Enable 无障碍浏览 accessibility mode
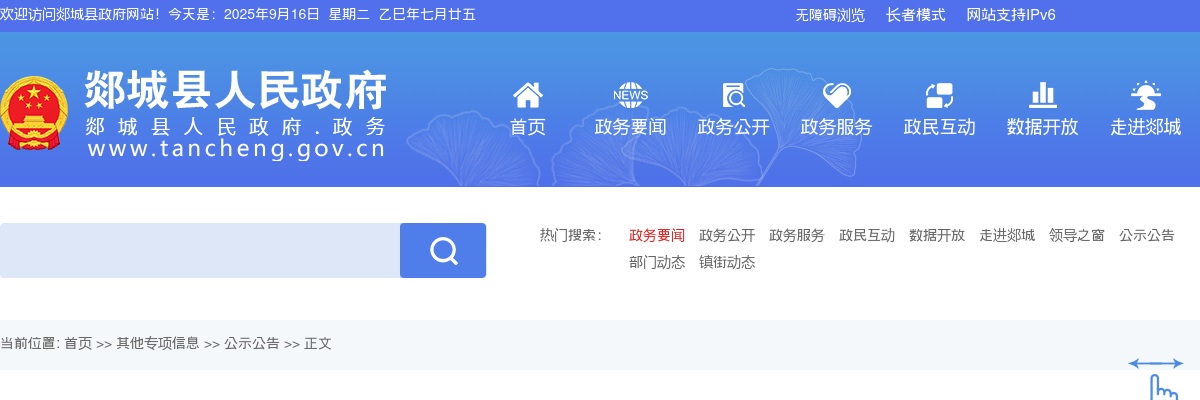Viewport: 1200px width, 400px height. click(830, 15)
